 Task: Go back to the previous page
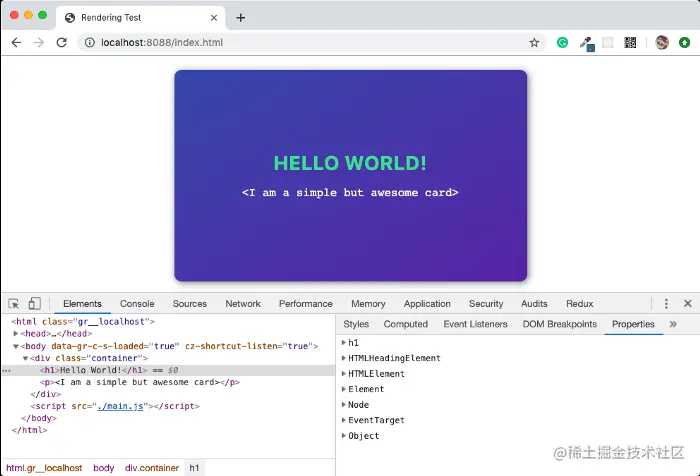(16, 42)
